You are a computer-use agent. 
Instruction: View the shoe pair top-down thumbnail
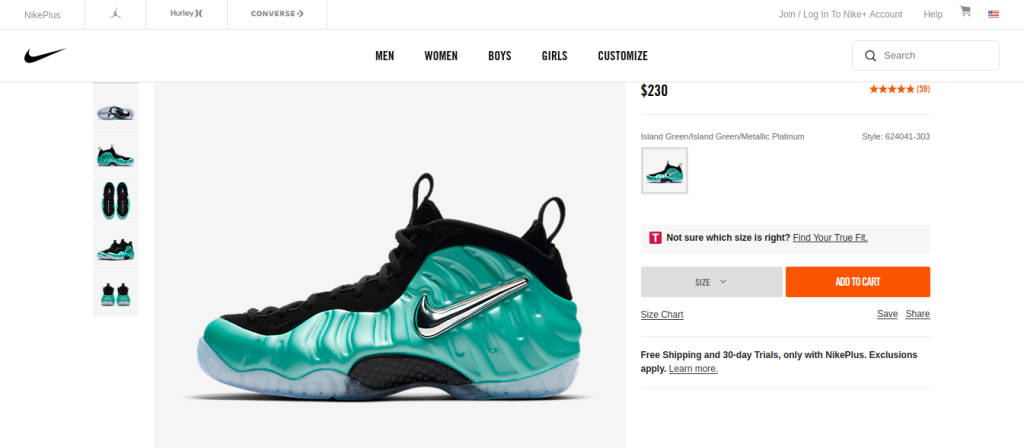pyautogui.click(x=116, y=200)
